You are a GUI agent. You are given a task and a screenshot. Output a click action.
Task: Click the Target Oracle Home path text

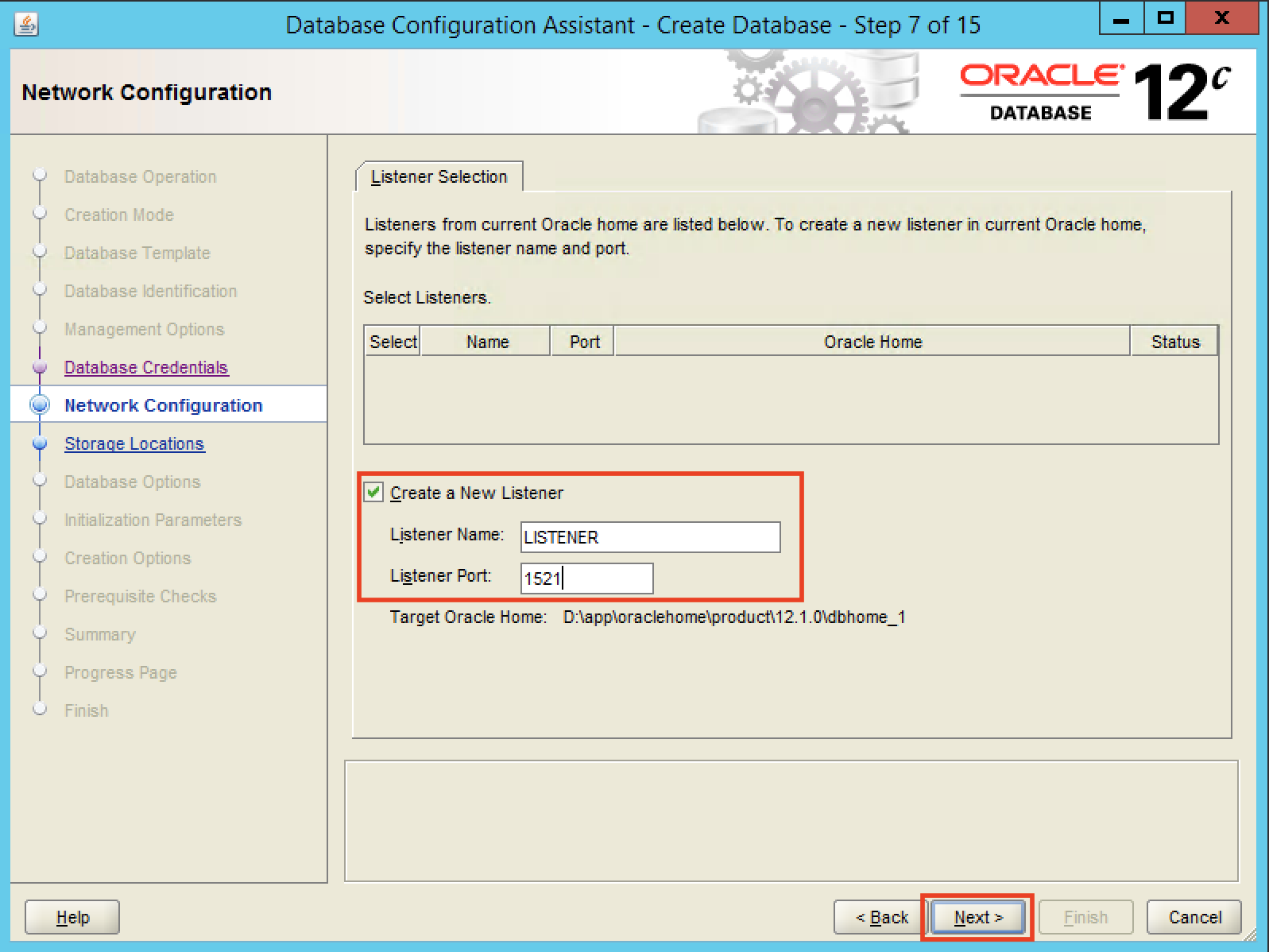734,617
